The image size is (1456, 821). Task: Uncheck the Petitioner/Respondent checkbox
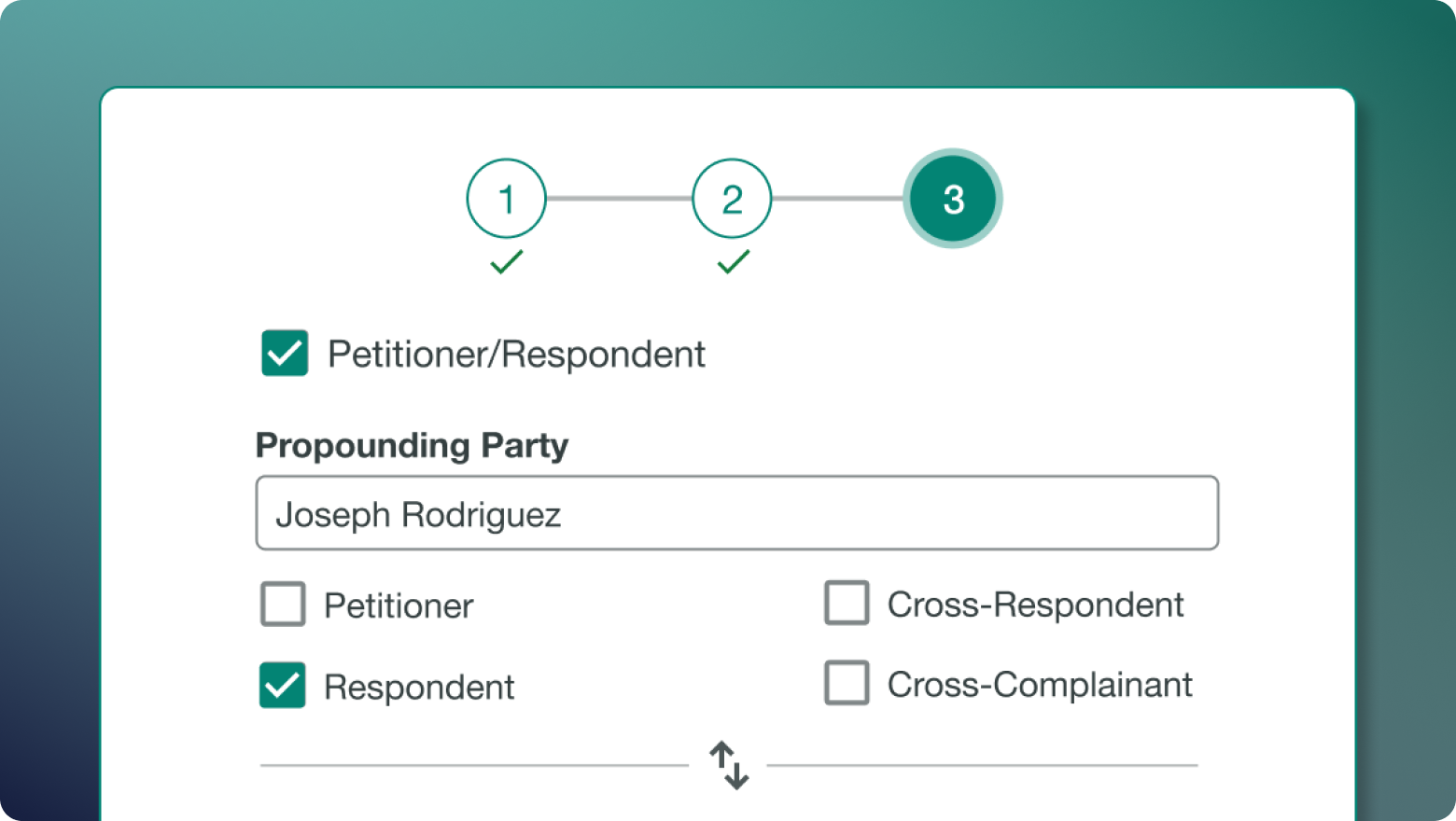(285, 354)
